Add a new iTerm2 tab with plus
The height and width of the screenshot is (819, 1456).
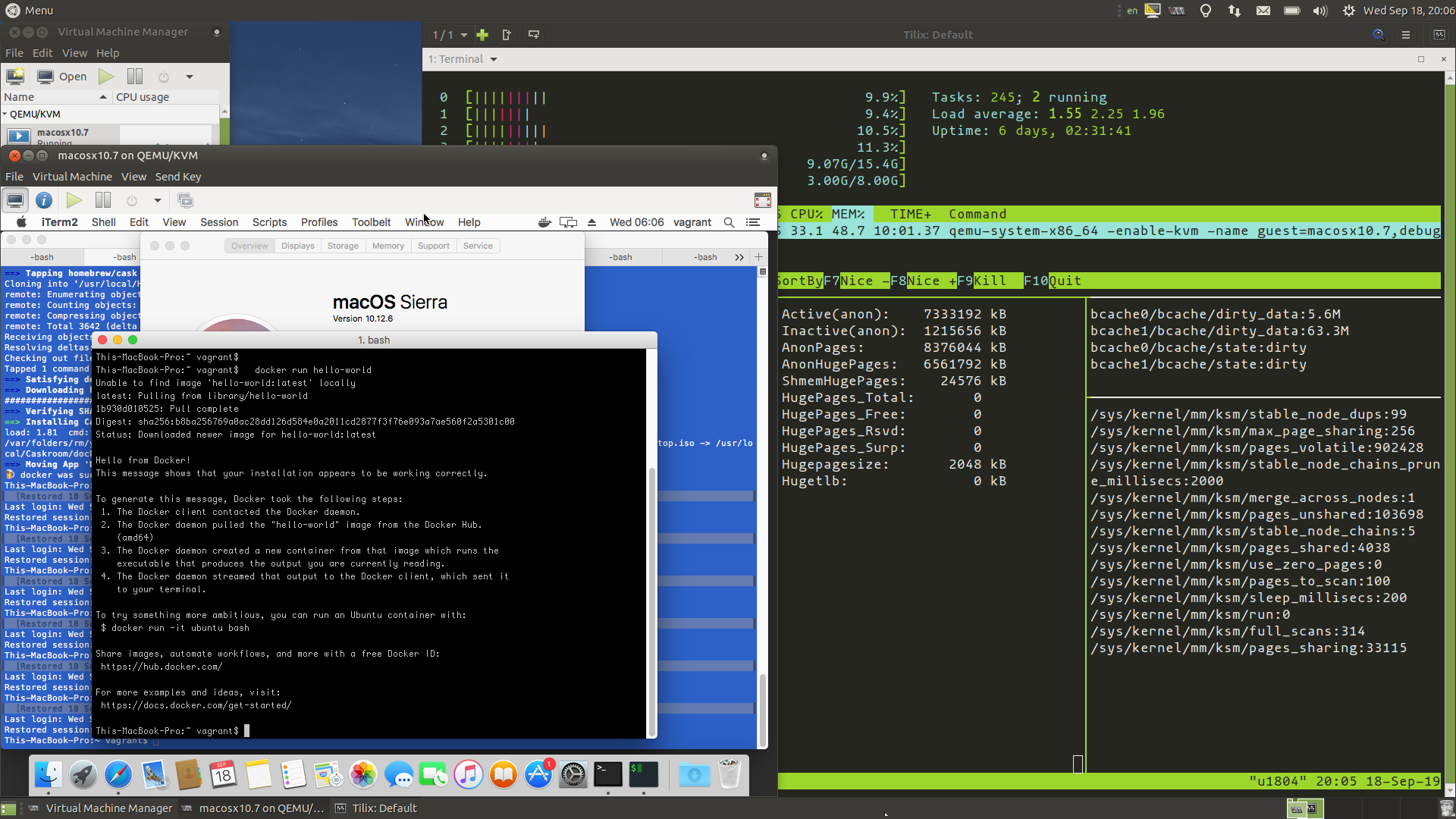tap(758, 257)
